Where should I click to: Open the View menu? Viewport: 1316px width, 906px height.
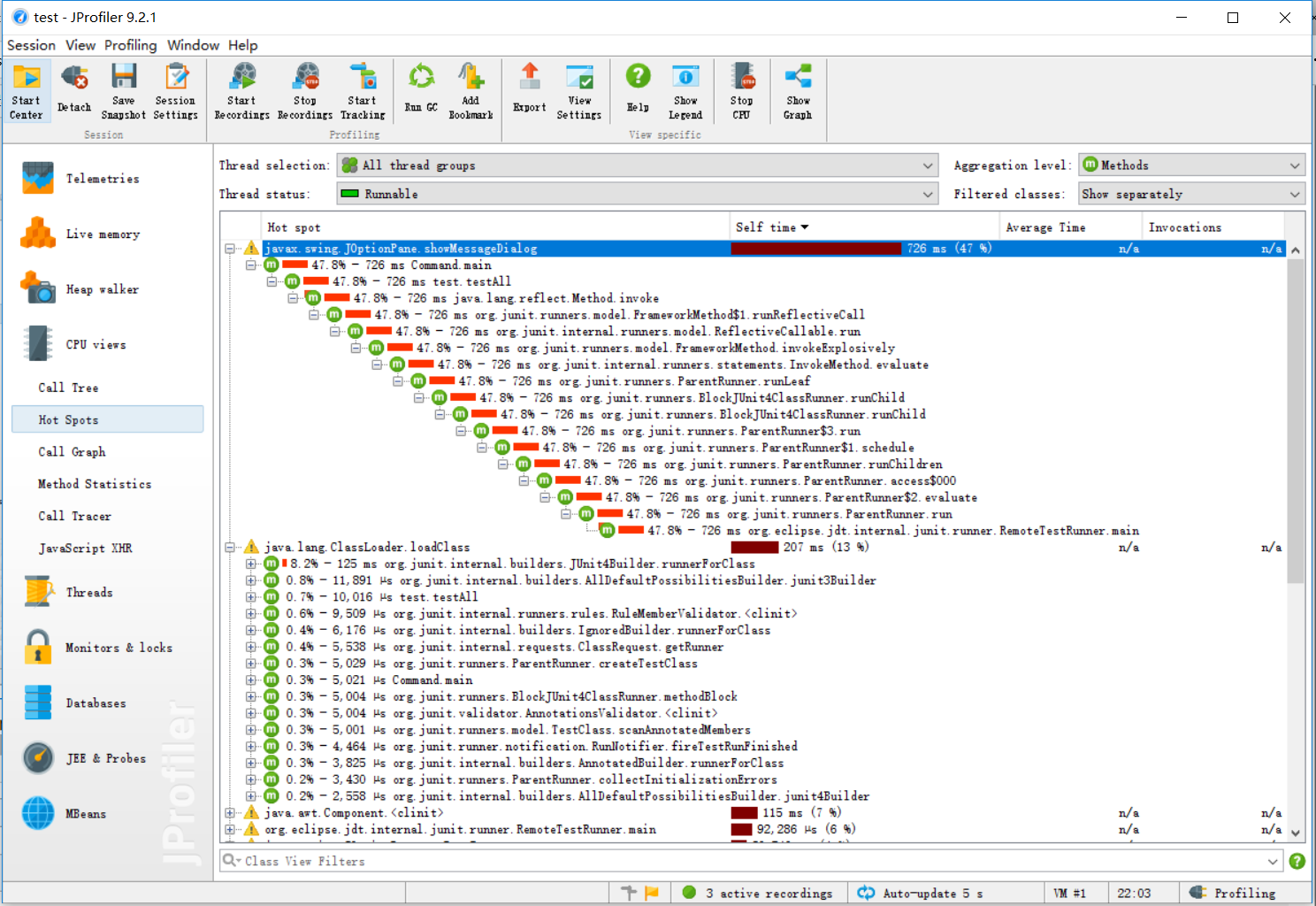pos(80,45)
